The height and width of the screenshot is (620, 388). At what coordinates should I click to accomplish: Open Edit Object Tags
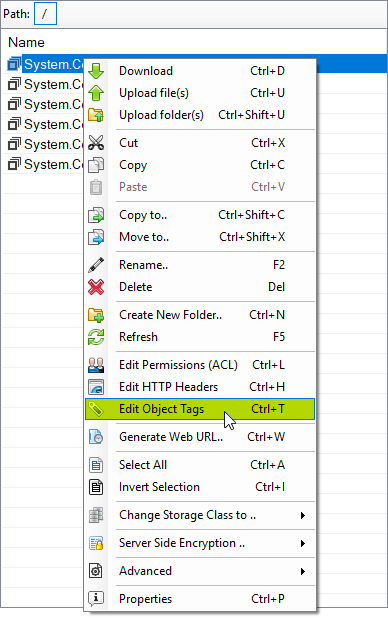[200, 409]
